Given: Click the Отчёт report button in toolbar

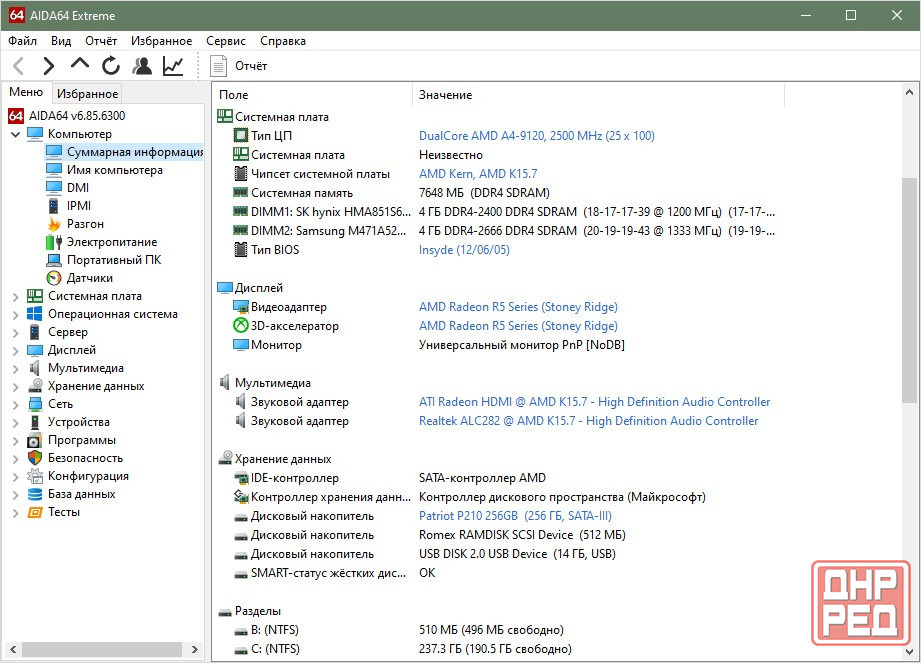Looking at the screenshot, I should pyautogui.click(x=239, y=66).
